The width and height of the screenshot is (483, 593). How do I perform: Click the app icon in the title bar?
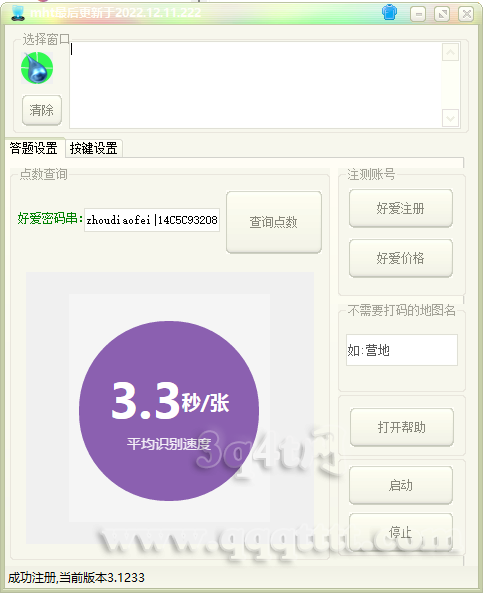click(x=17, y=13)
